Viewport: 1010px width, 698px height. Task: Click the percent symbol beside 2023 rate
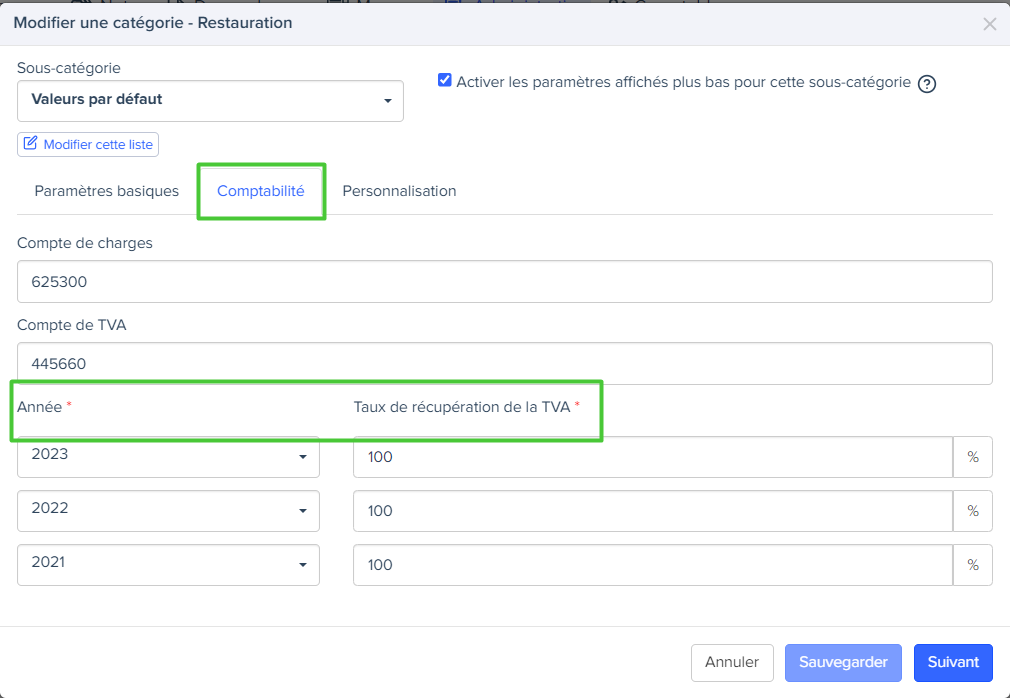point(972,457)
